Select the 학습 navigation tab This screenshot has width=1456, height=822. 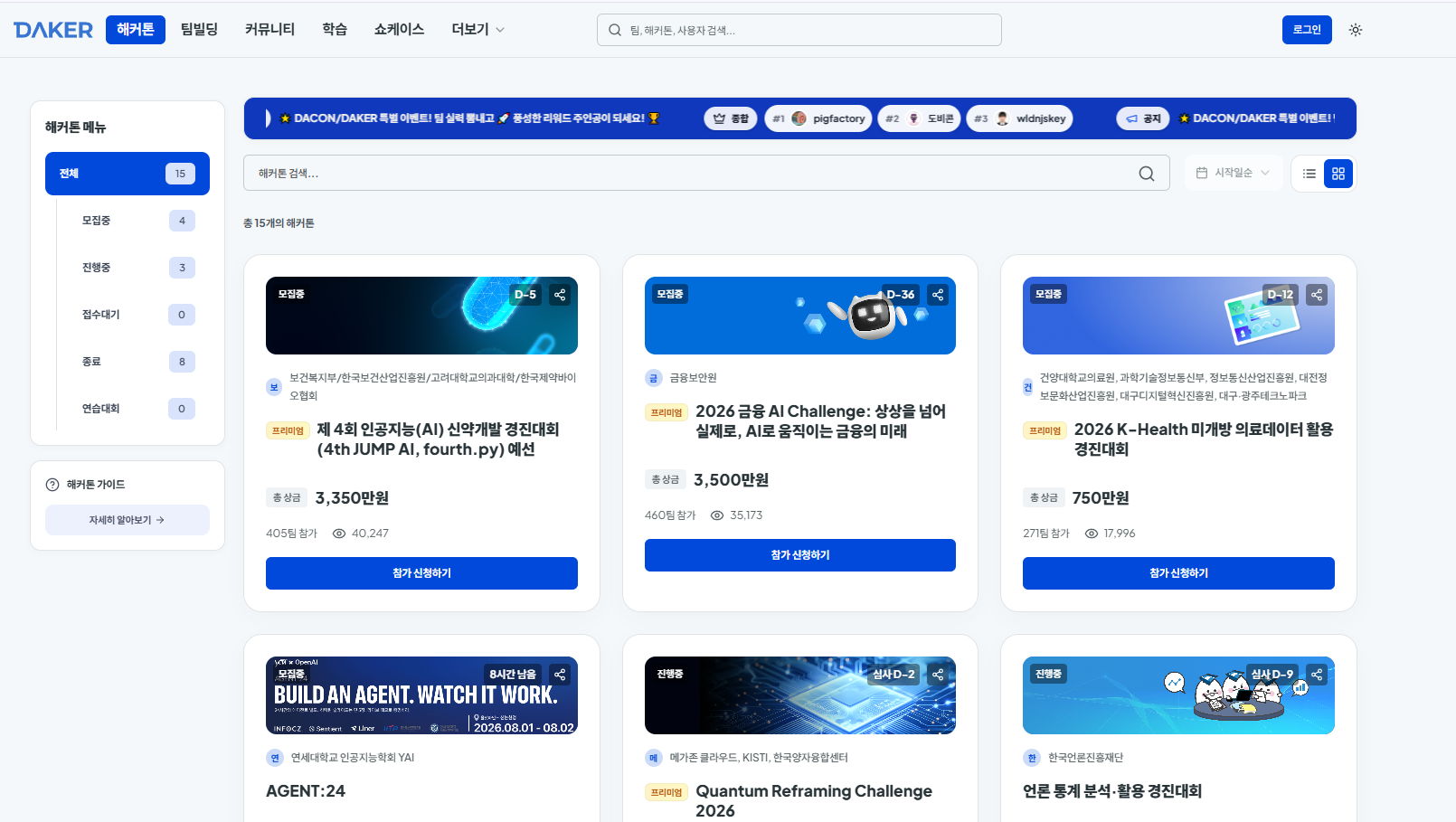[335, 30]
